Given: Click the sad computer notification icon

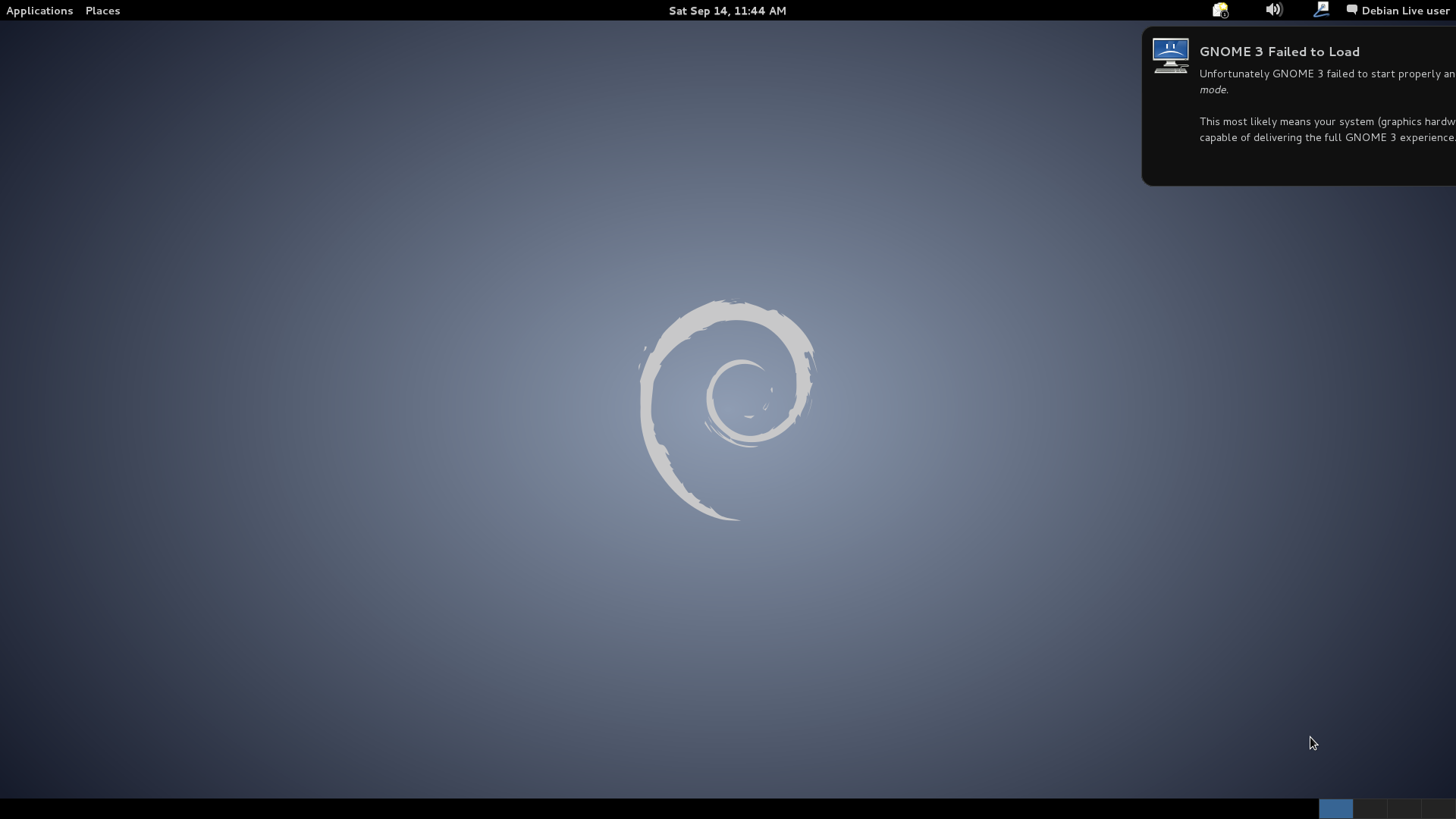Looking at the screenshot, I should (x=1170, y=56).
